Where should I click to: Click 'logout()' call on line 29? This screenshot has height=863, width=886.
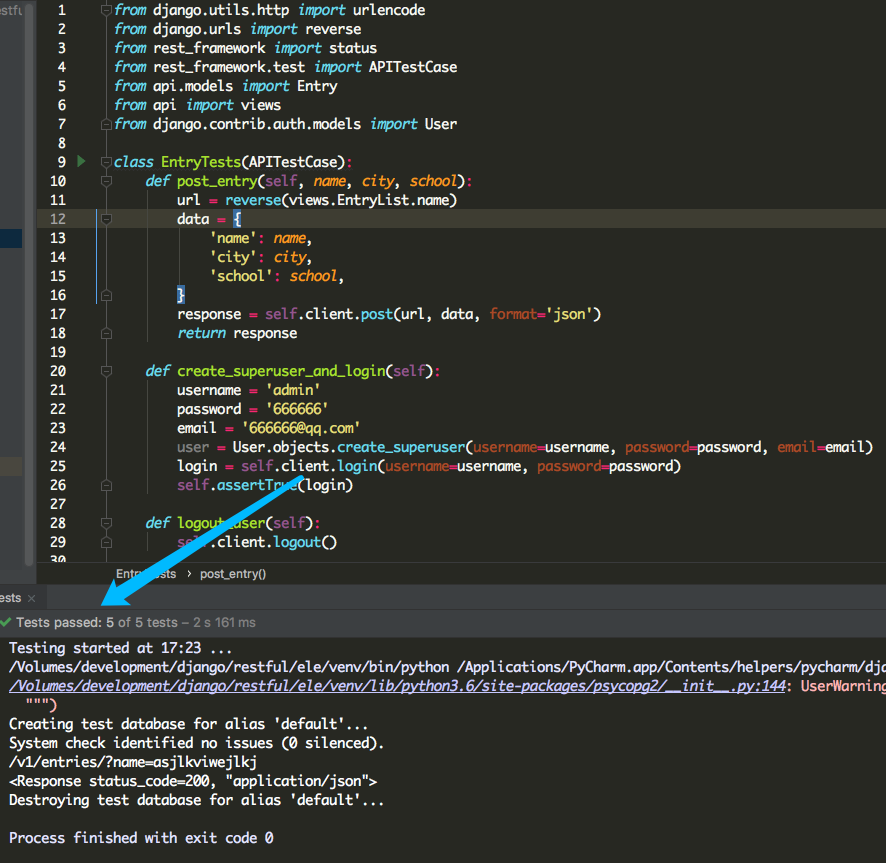pyautogui.click(x=305, y=542)
